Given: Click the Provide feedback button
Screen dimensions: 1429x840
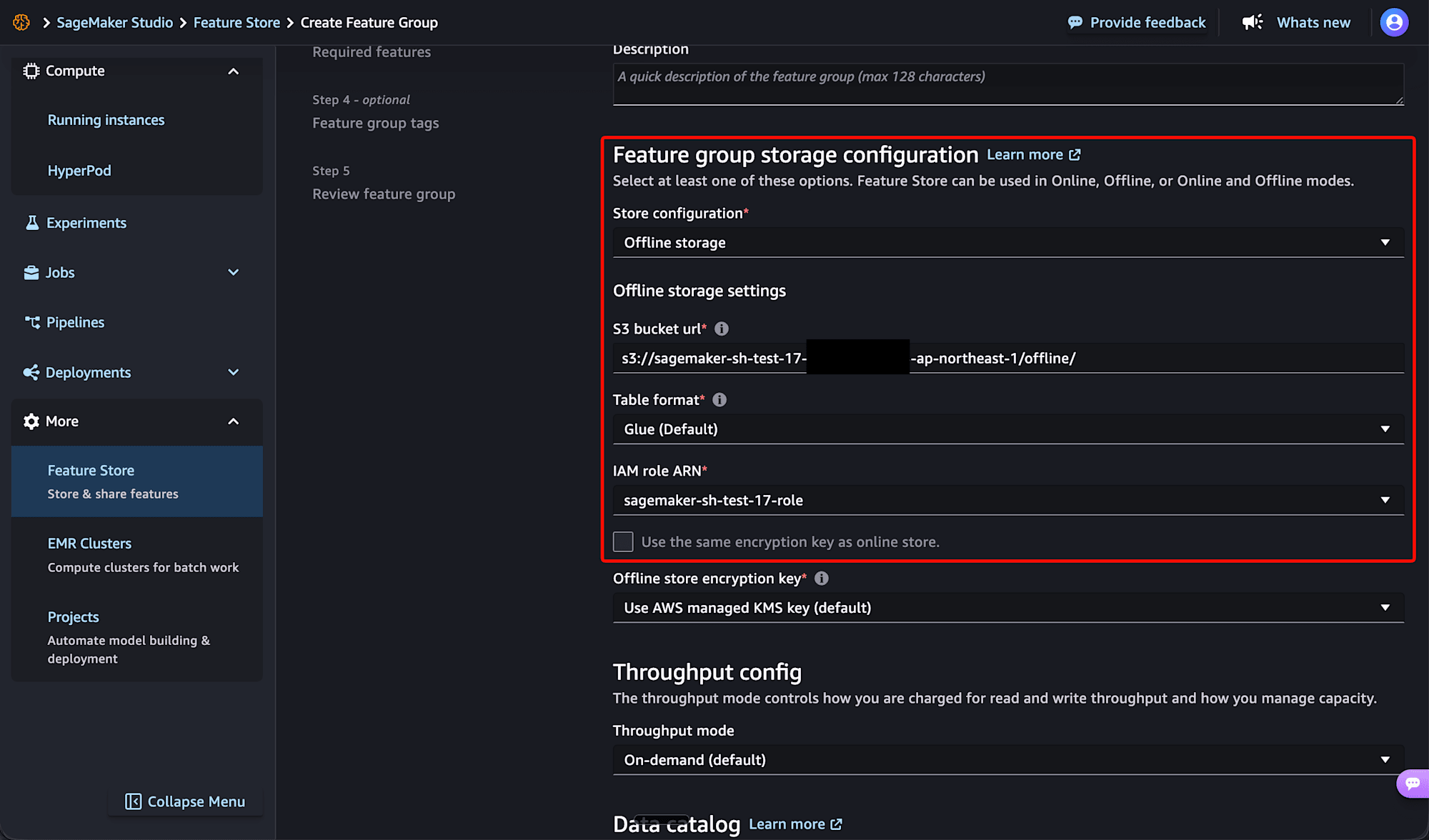Looking at the screenshot, I should (1137, 23).
